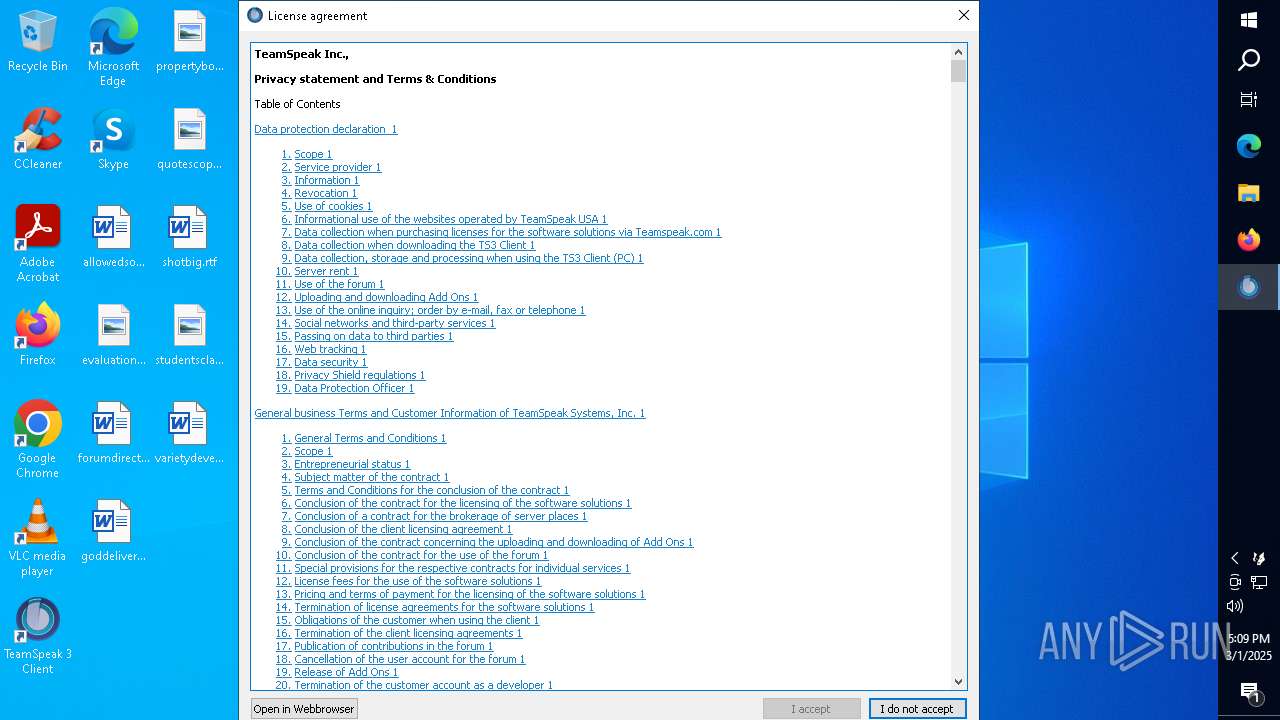The height and width of the screenshot is (720, 1280).
Task: Launch Firefox from the desktop
Action: coord(38,336)
